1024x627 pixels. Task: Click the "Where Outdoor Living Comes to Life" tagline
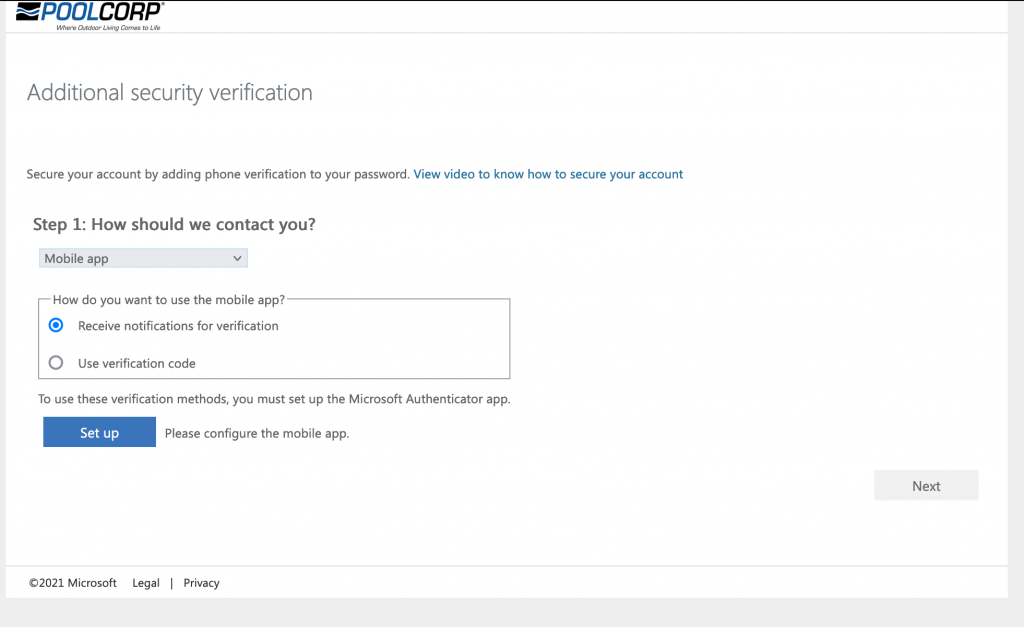coord(109,28)
